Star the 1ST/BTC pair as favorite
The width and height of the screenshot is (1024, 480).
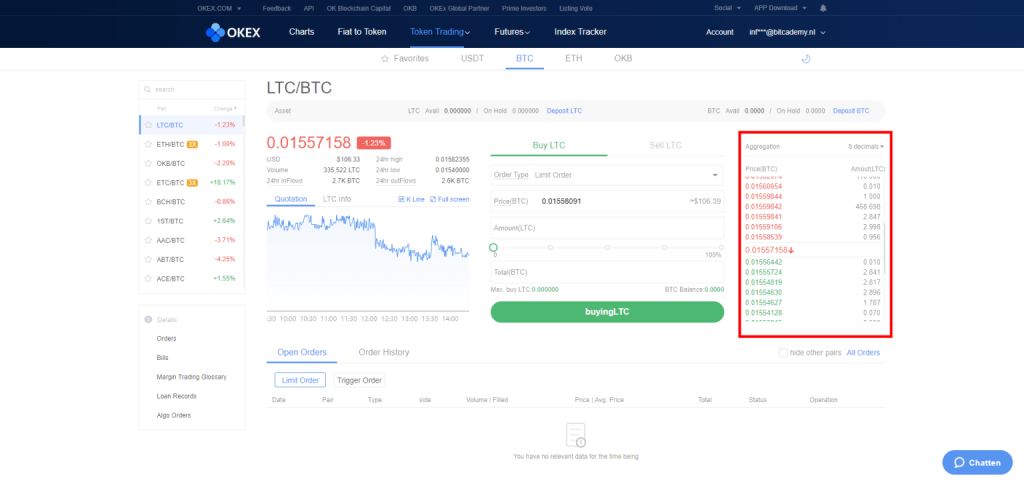click(x=148, y=221)
